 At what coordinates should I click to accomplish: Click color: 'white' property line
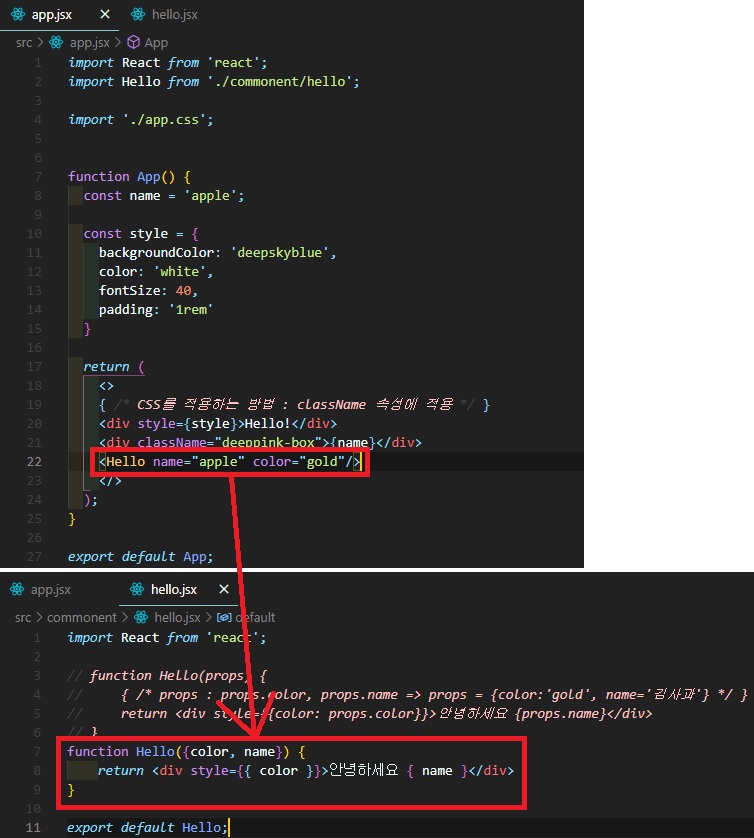pos(156,272)
